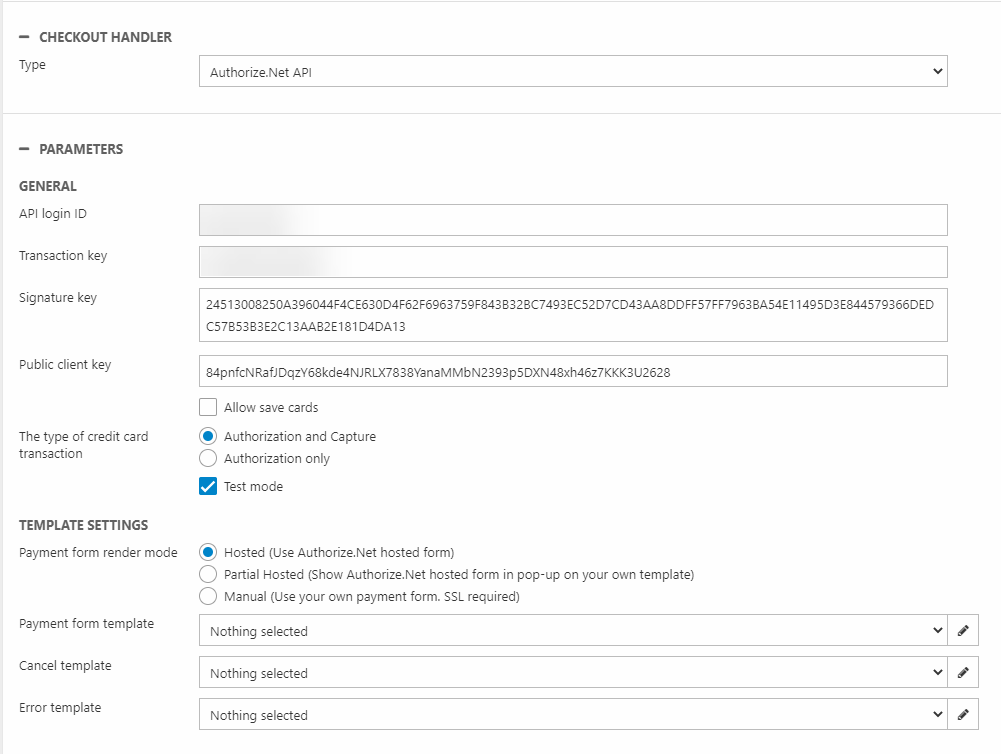Choose Manual payment form render mode
This screenshot has height=754, width=1001.
pos(208,596)
